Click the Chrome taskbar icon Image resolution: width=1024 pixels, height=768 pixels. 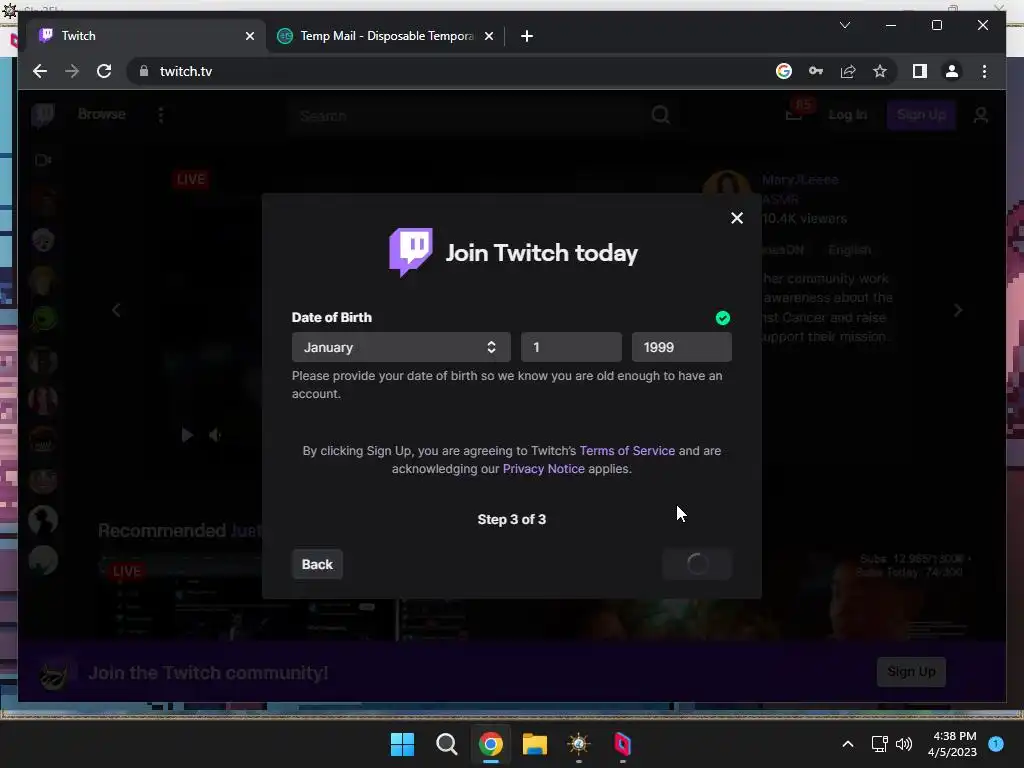pos(490,744)
